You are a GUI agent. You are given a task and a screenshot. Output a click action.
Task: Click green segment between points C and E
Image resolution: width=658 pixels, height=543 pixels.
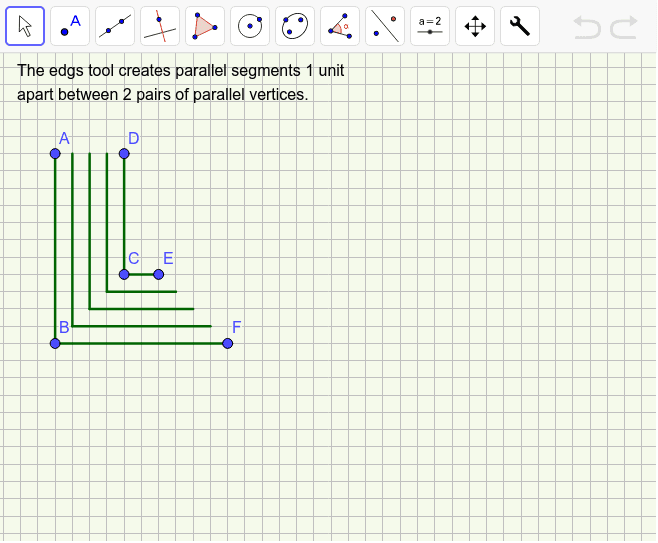141,274
